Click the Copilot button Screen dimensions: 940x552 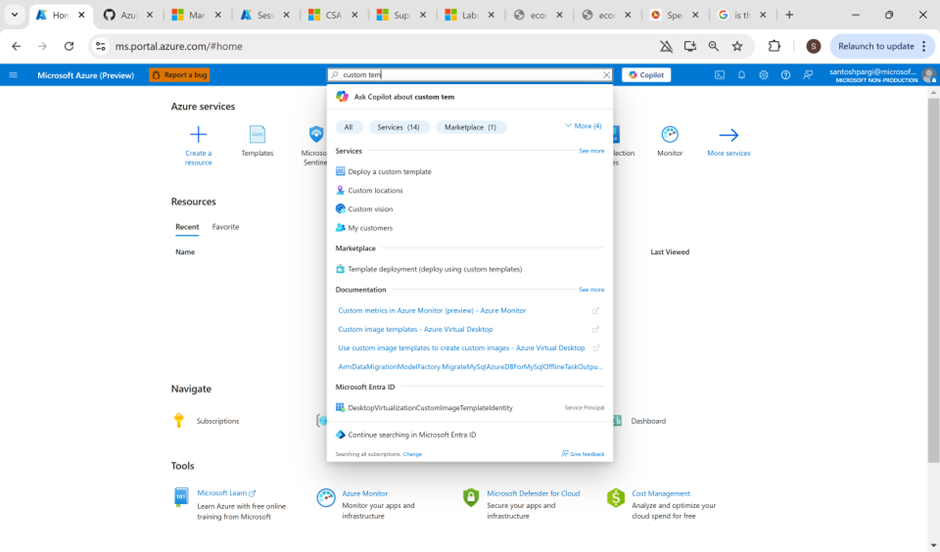coord(646,75)
